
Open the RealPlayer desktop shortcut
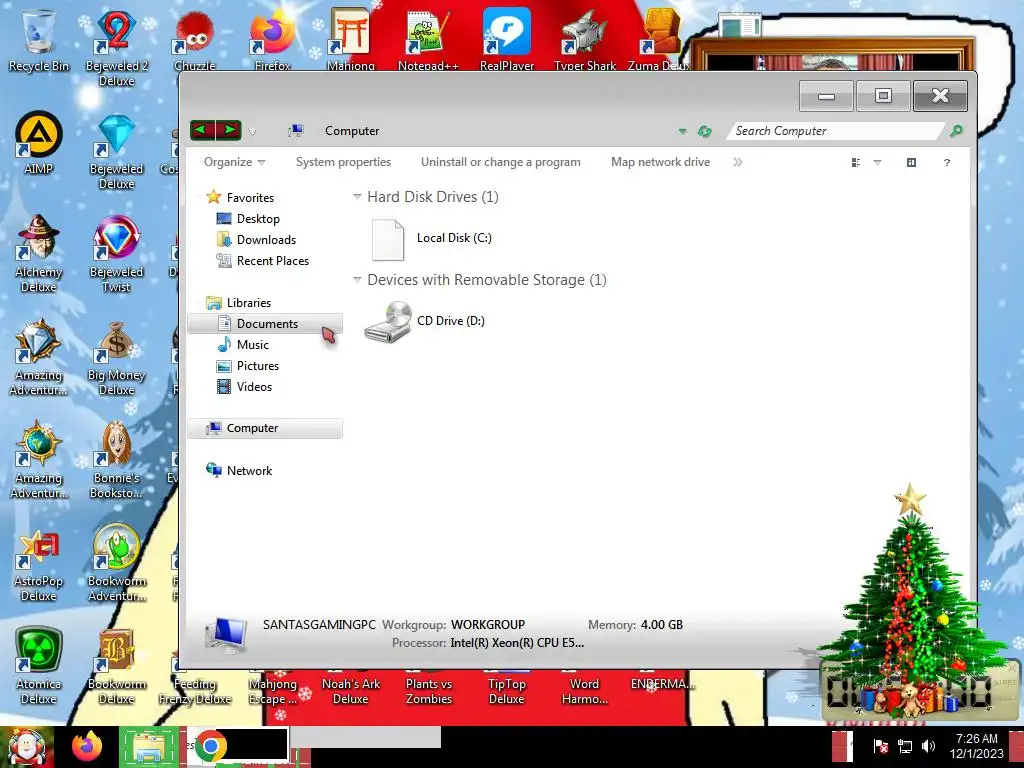coord(507,40)
